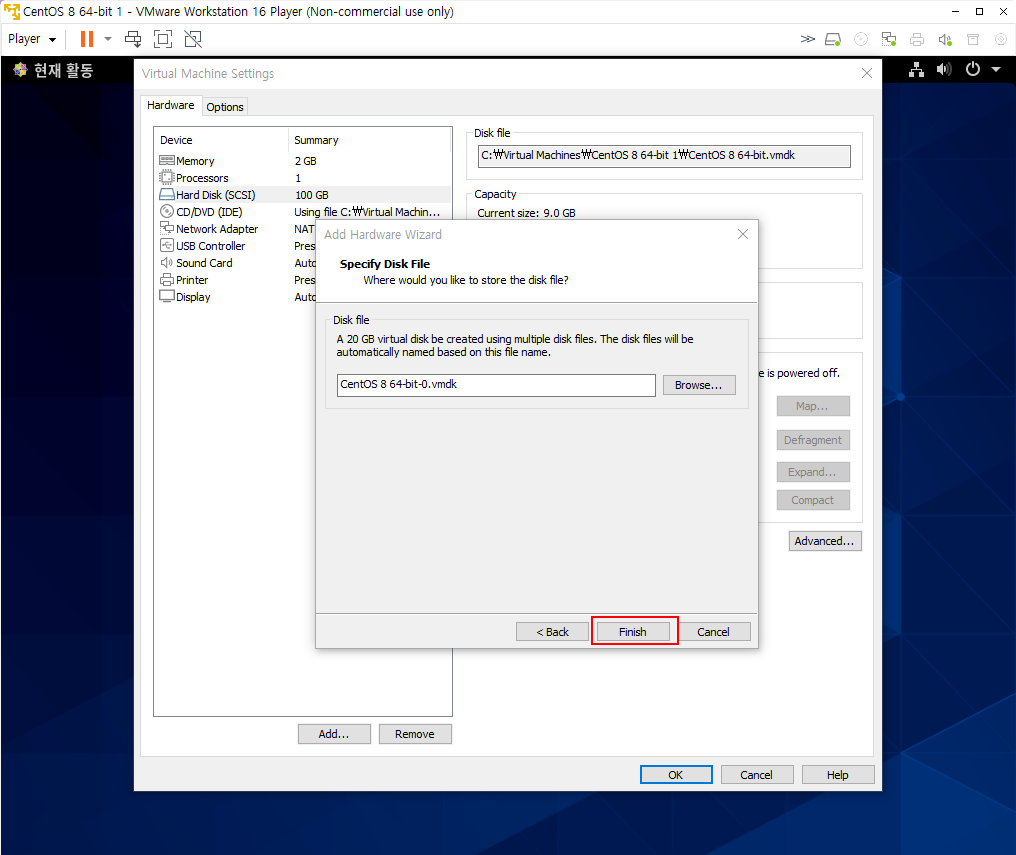Image resolution: width=1016 pixels, height=855 pixels.
Task: Click the Current size: 9.0 GB text
Action: [526, 213]
